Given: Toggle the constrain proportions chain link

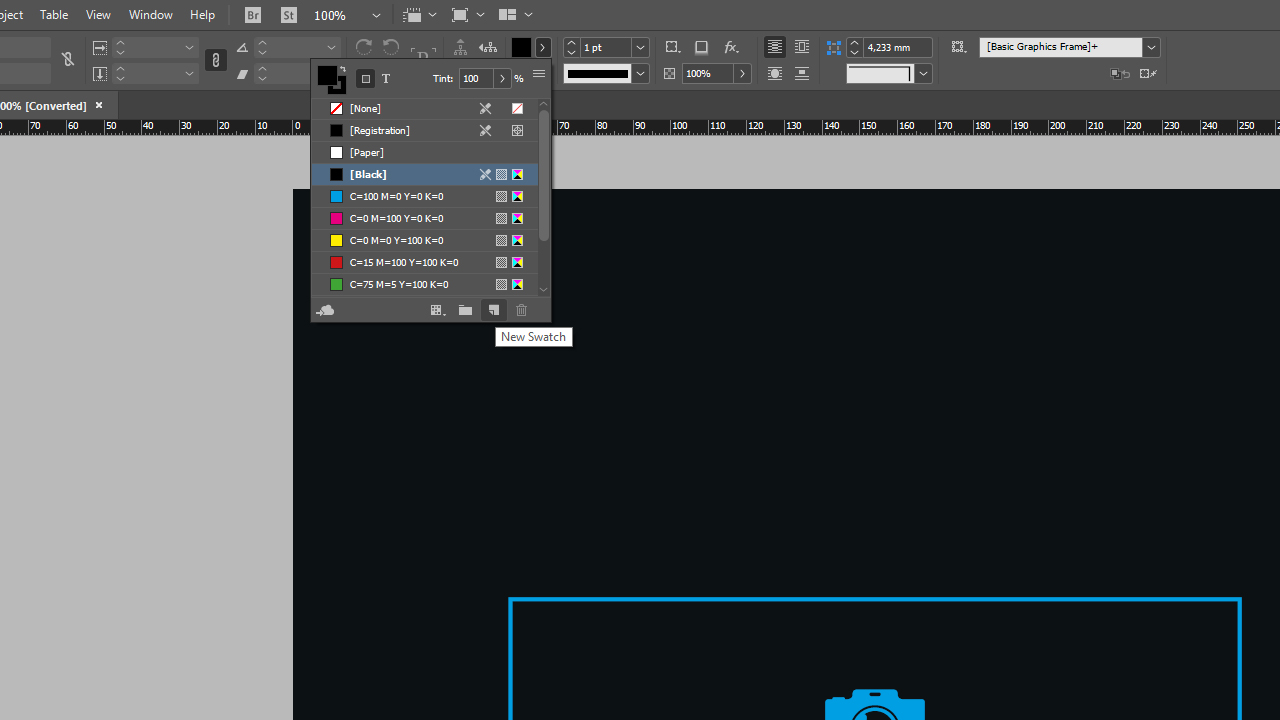Looking at the screenshot, I should [x=216, y=60].
